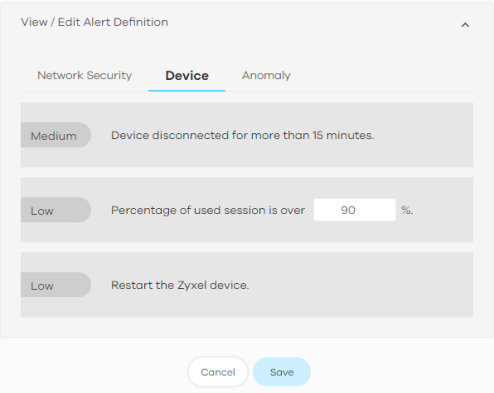The image size is (494, 393).
Task: Click the View / Edit Alert Definition title
Action: tap(95, 22)
